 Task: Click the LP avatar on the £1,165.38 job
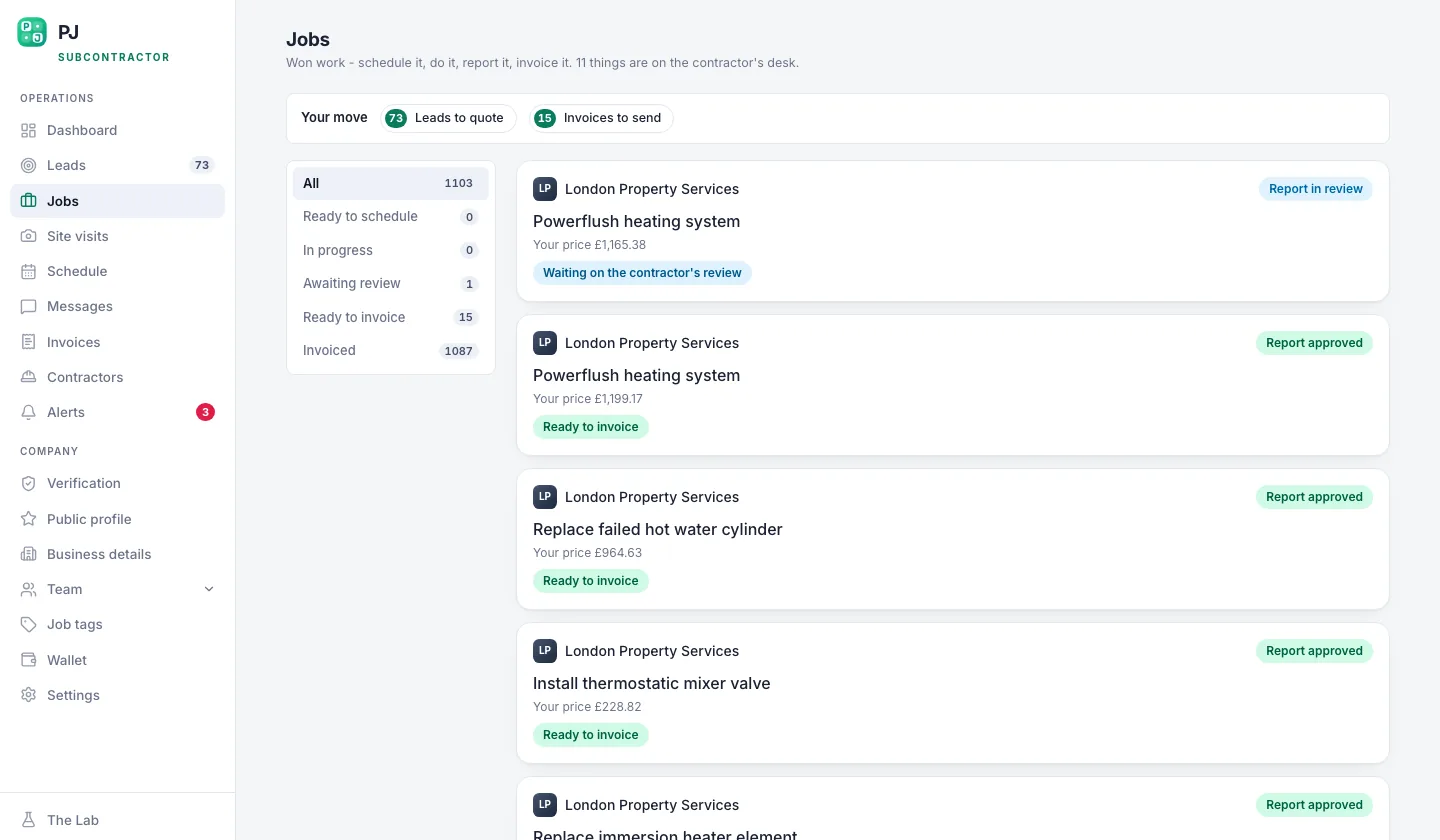pos(545,189)
